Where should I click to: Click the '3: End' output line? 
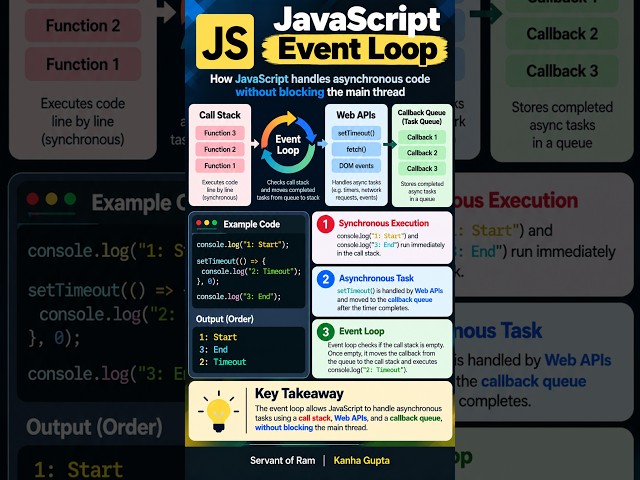click(213, 349)
